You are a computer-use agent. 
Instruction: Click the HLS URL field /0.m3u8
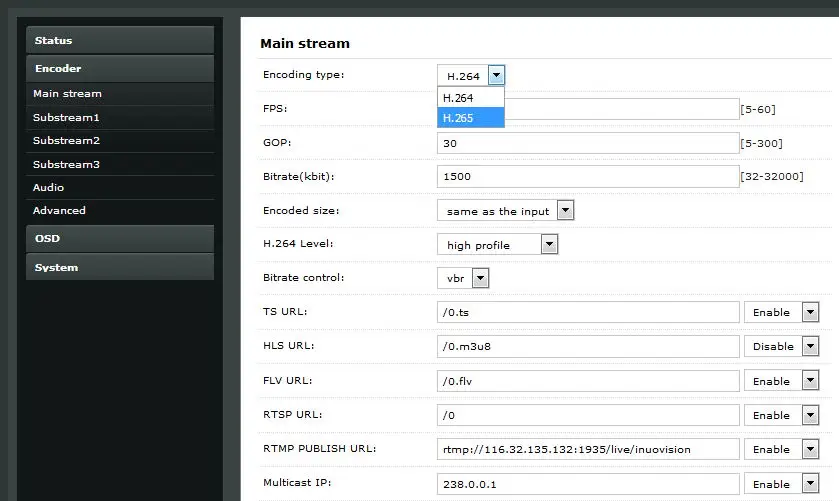click(588, 346)
